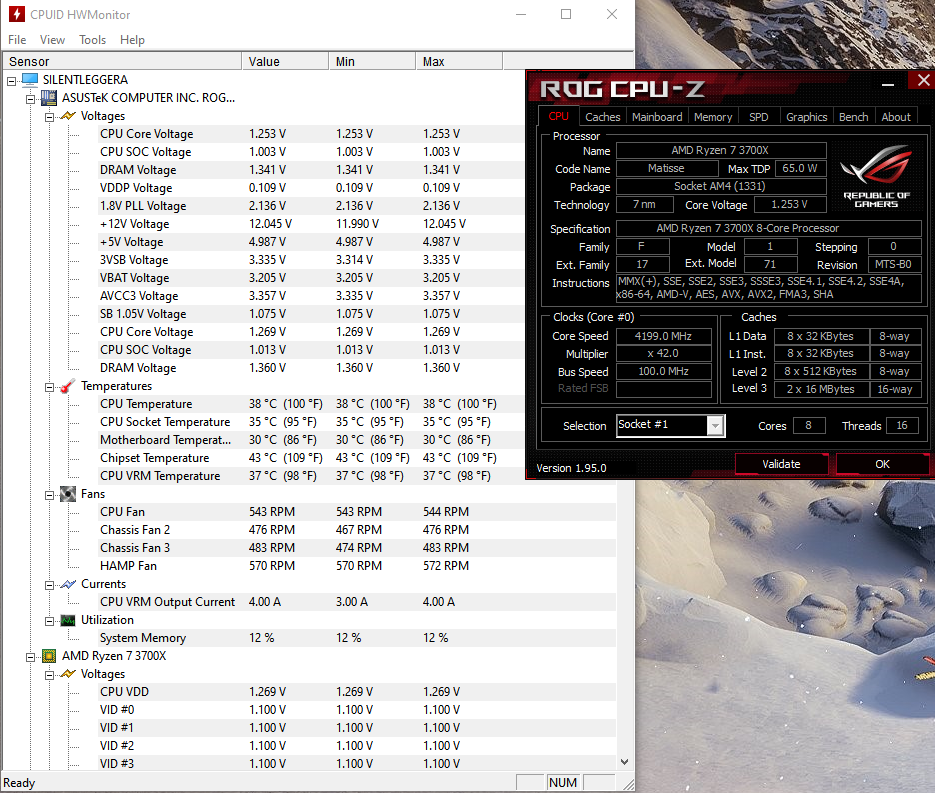The image size is (935, 793).
Task: Collapse the SILENTLEGGERA tree node
Action: pyautogui.click(x=11, y=81)
